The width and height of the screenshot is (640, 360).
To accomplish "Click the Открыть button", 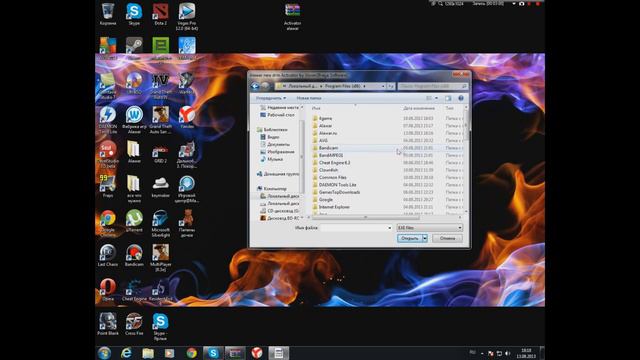I will [x=410, y=238].
